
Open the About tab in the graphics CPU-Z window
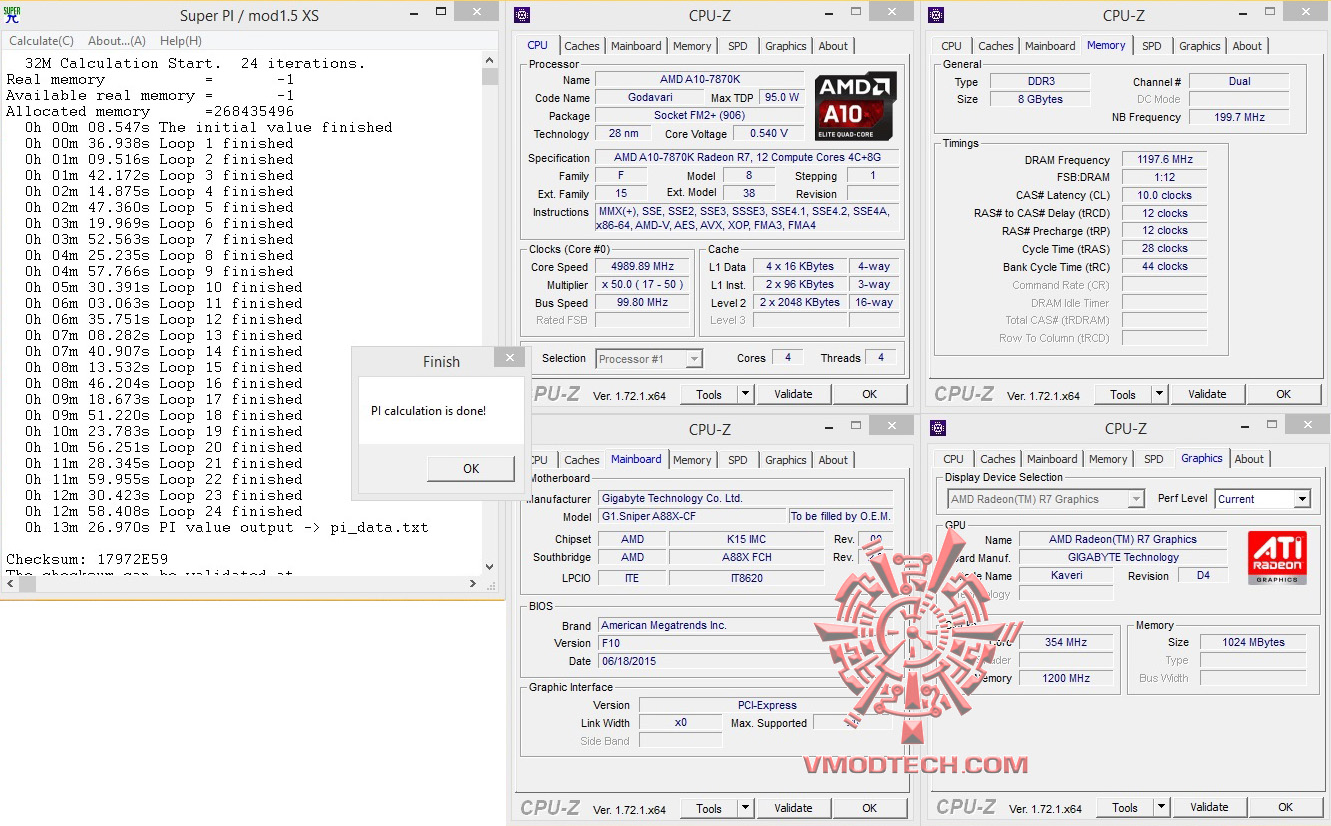(1249, 459)
